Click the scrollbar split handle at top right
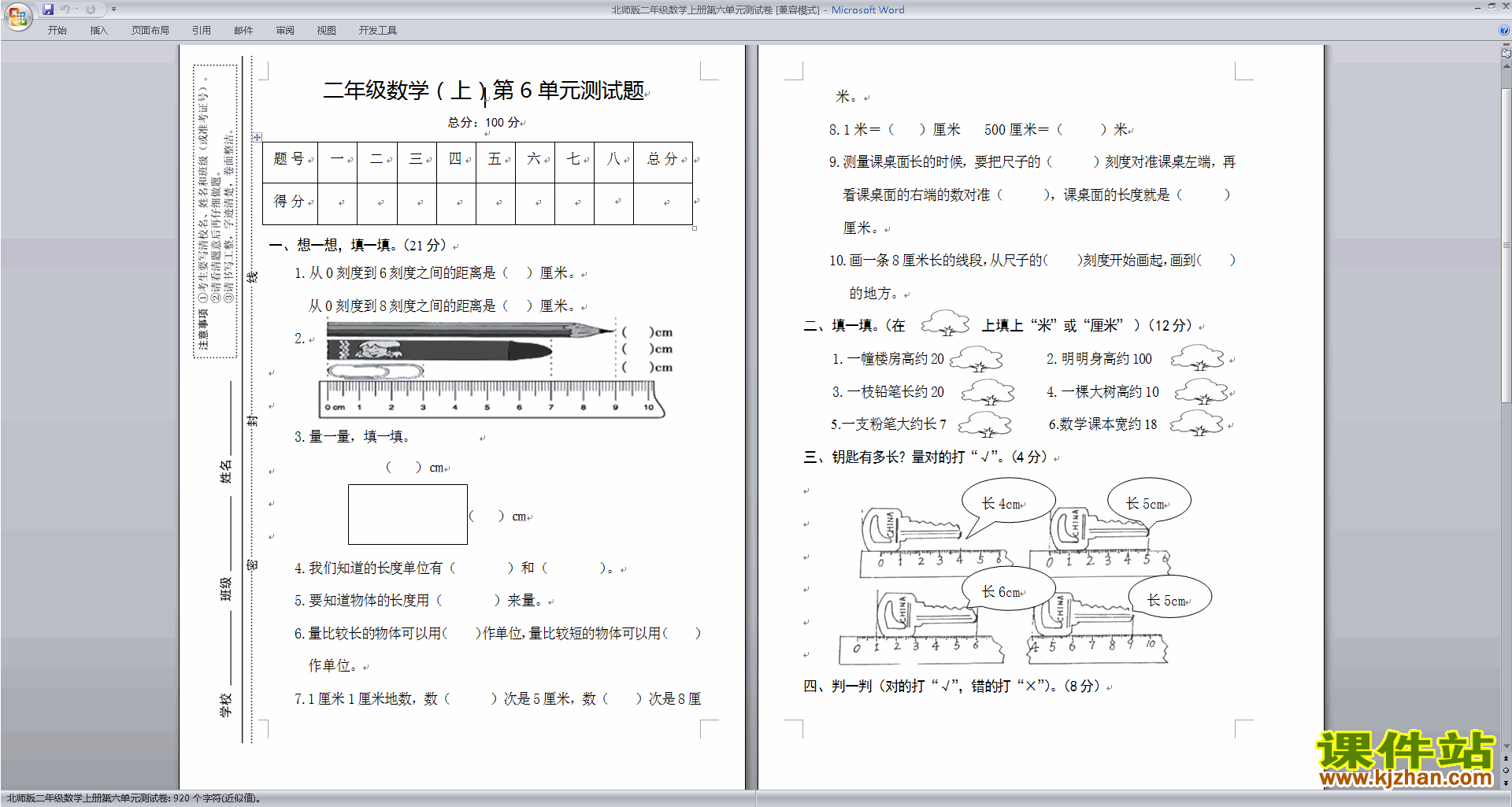 click(x=1506, y=45)
